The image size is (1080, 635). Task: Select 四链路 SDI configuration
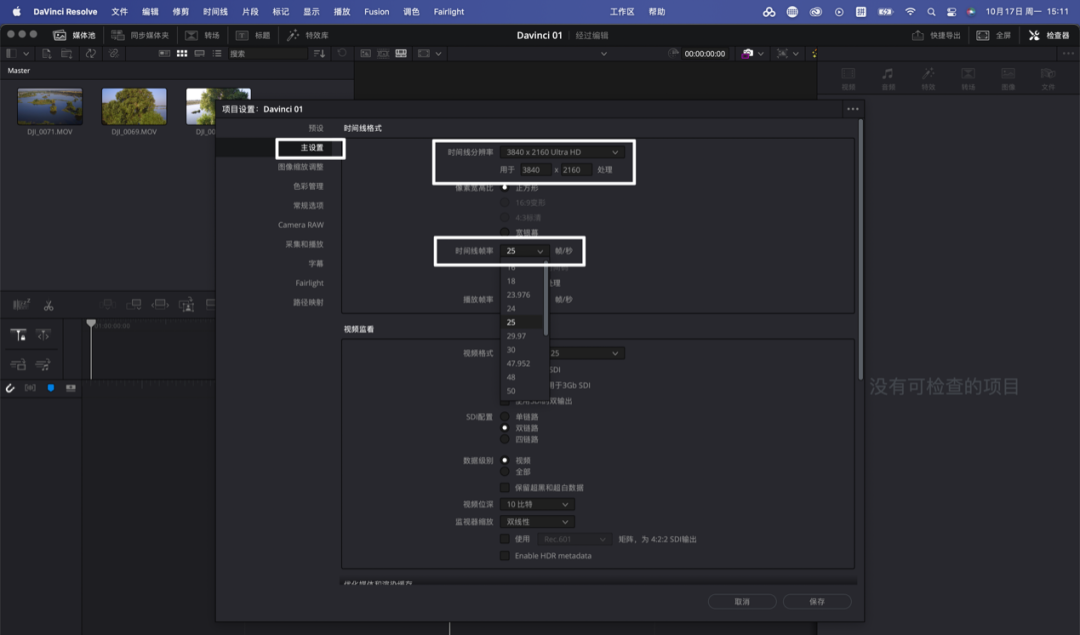tap(505, 439)
